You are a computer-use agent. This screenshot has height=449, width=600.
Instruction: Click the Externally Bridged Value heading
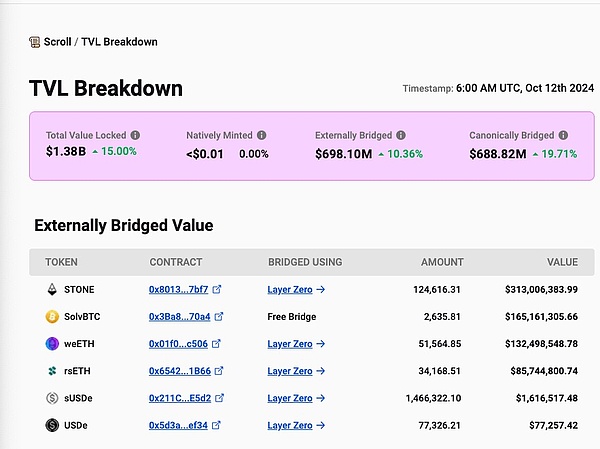click(x=124, y=225)
